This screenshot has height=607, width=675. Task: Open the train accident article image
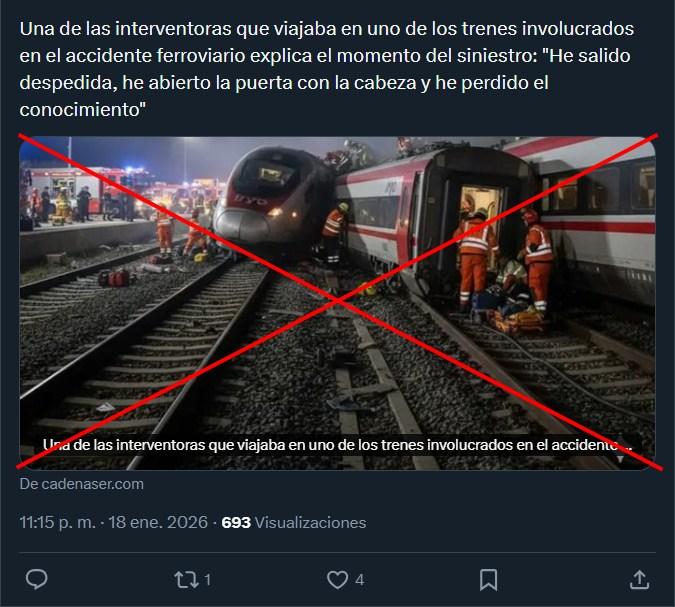pyautogui.click(x=338, y=303)
